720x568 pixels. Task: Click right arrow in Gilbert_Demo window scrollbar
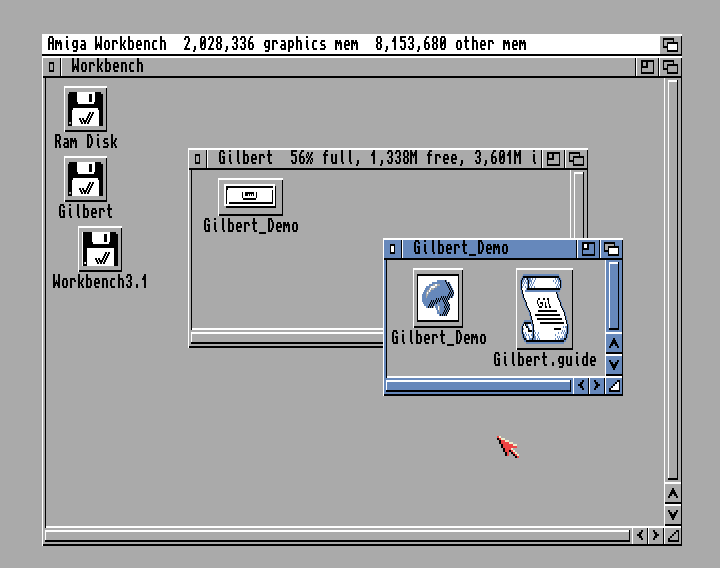pyautogui.click(x=597, y=385)
